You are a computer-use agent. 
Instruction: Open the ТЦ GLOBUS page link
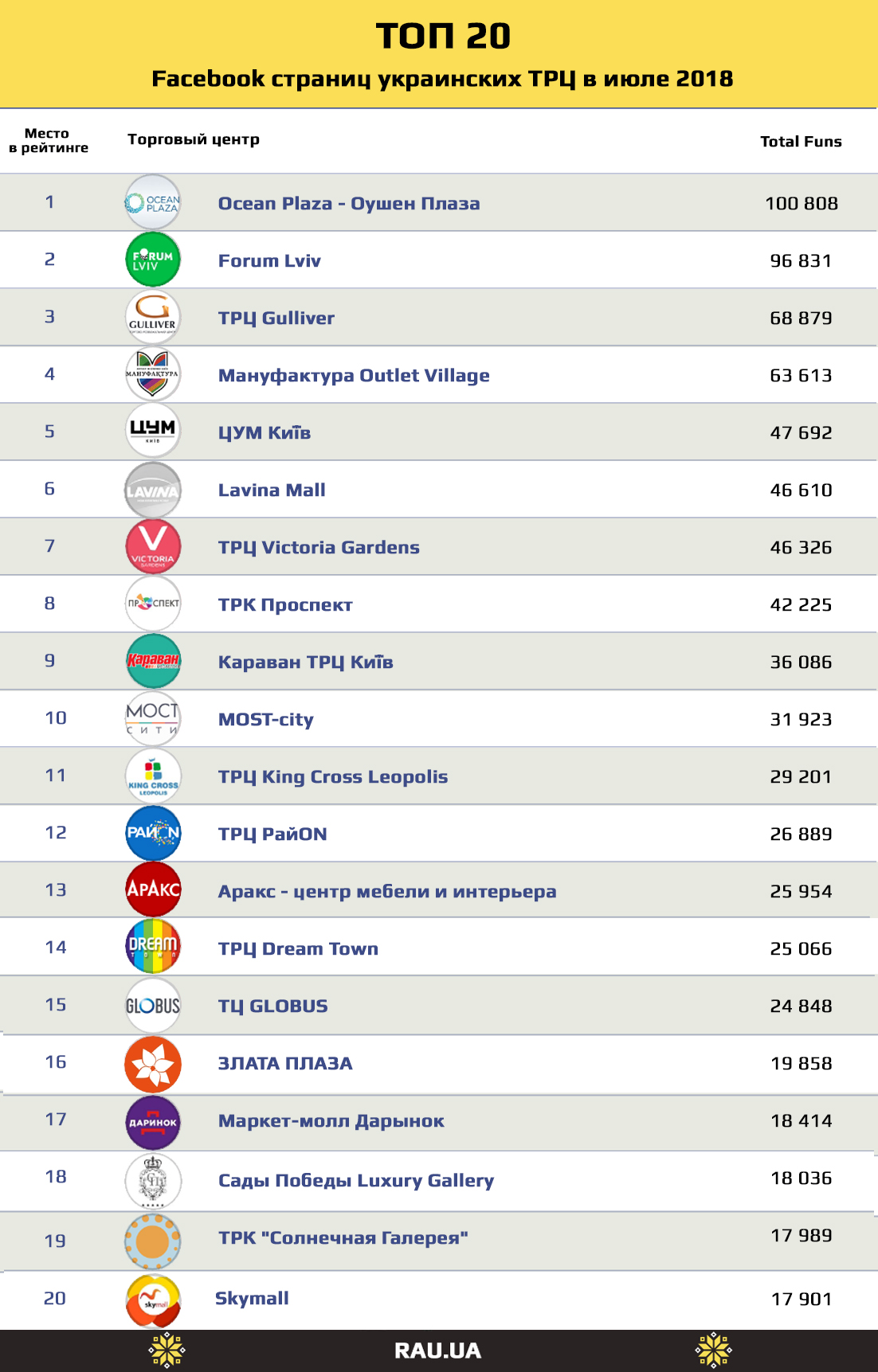[x=273, y=1006]
